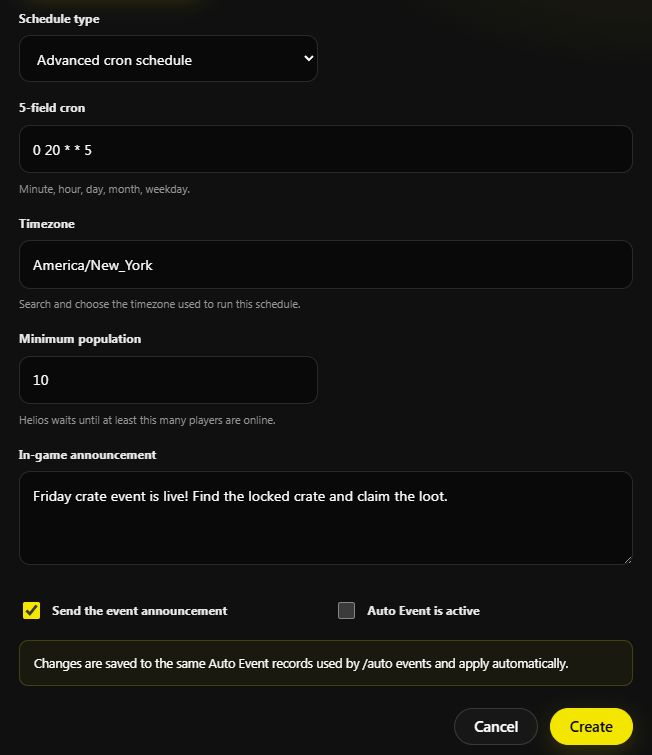Click the Timezone search field

326,265
